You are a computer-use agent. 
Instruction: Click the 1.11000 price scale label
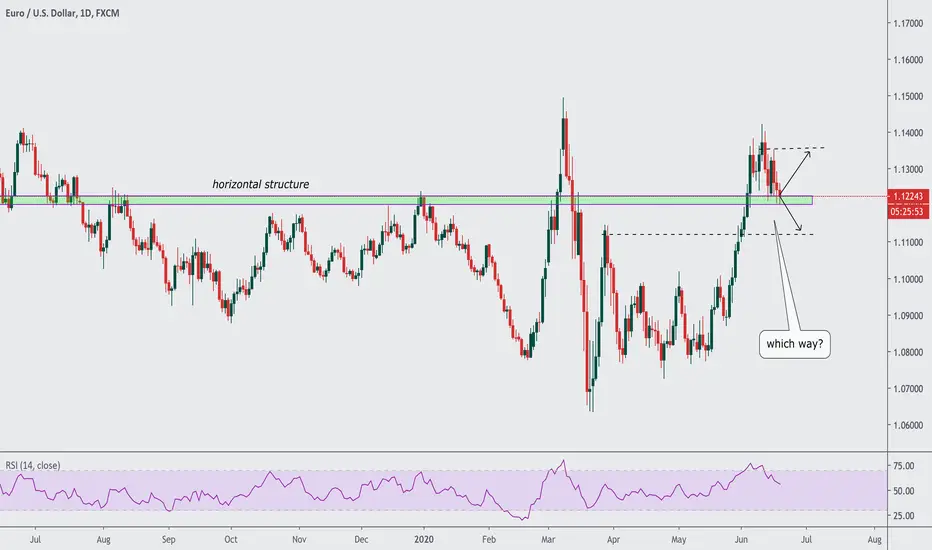(x=908, y=243)
